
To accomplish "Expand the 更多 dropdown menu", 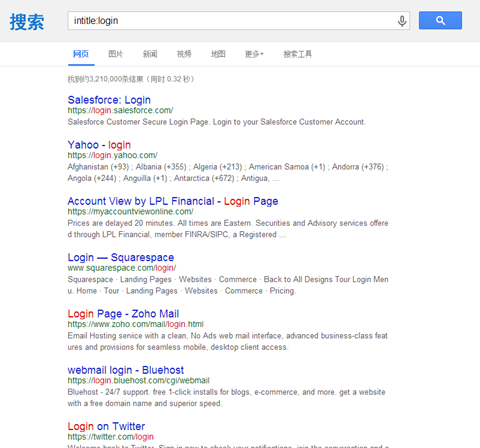I will point(254,54).
